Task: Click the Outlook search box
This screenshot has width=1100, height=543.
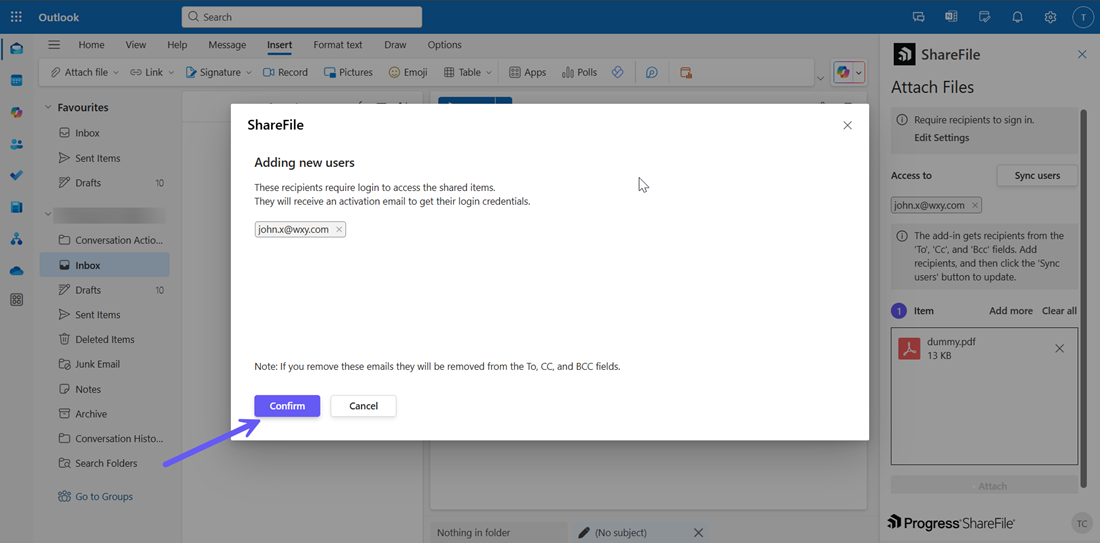Action: coord(301,17)
